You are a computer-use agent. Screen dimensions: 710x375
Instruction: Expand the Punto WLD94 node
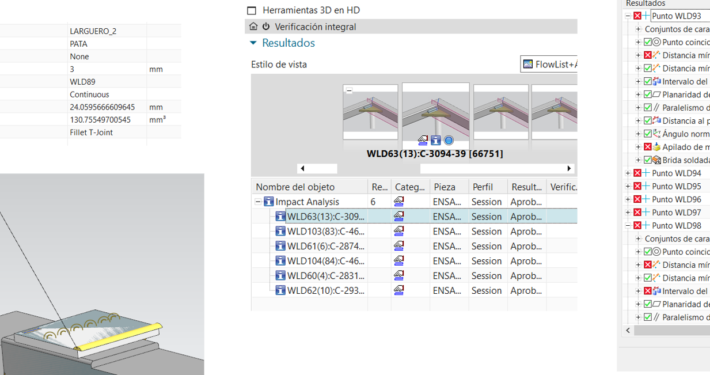[x=628, y=173]
